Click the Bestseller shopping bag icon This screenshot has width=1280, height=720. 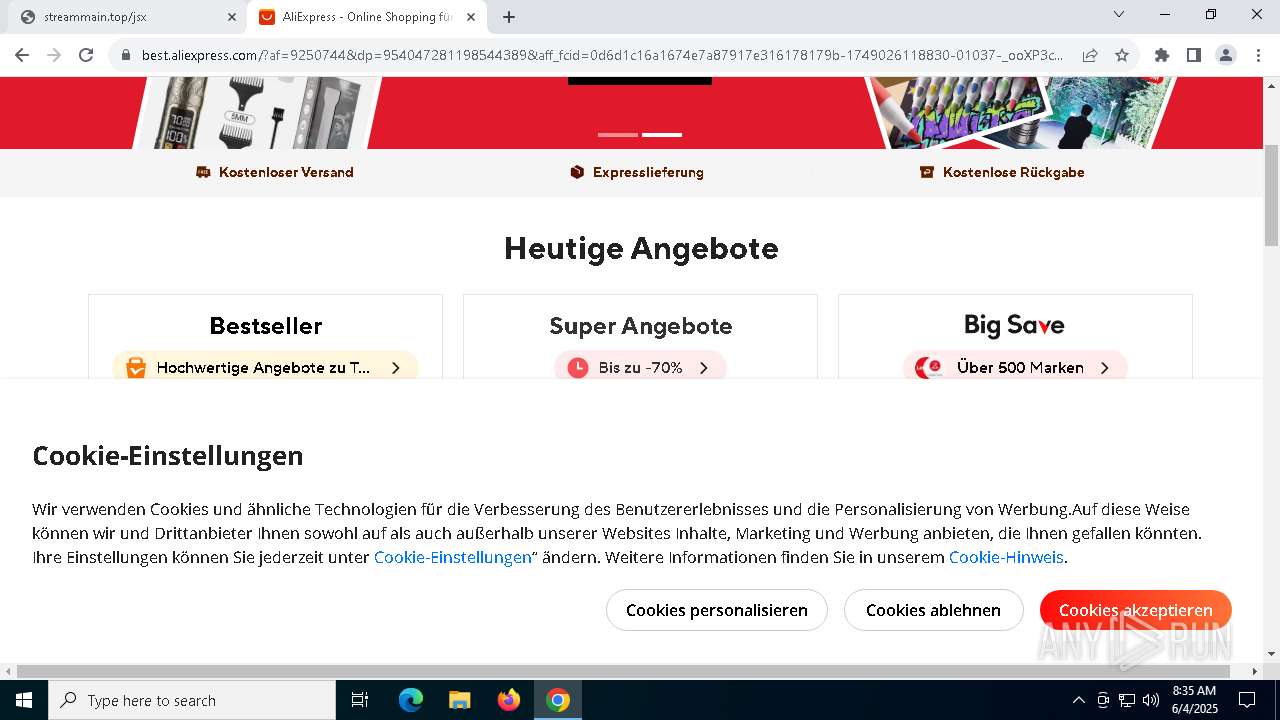click(136, 368)
